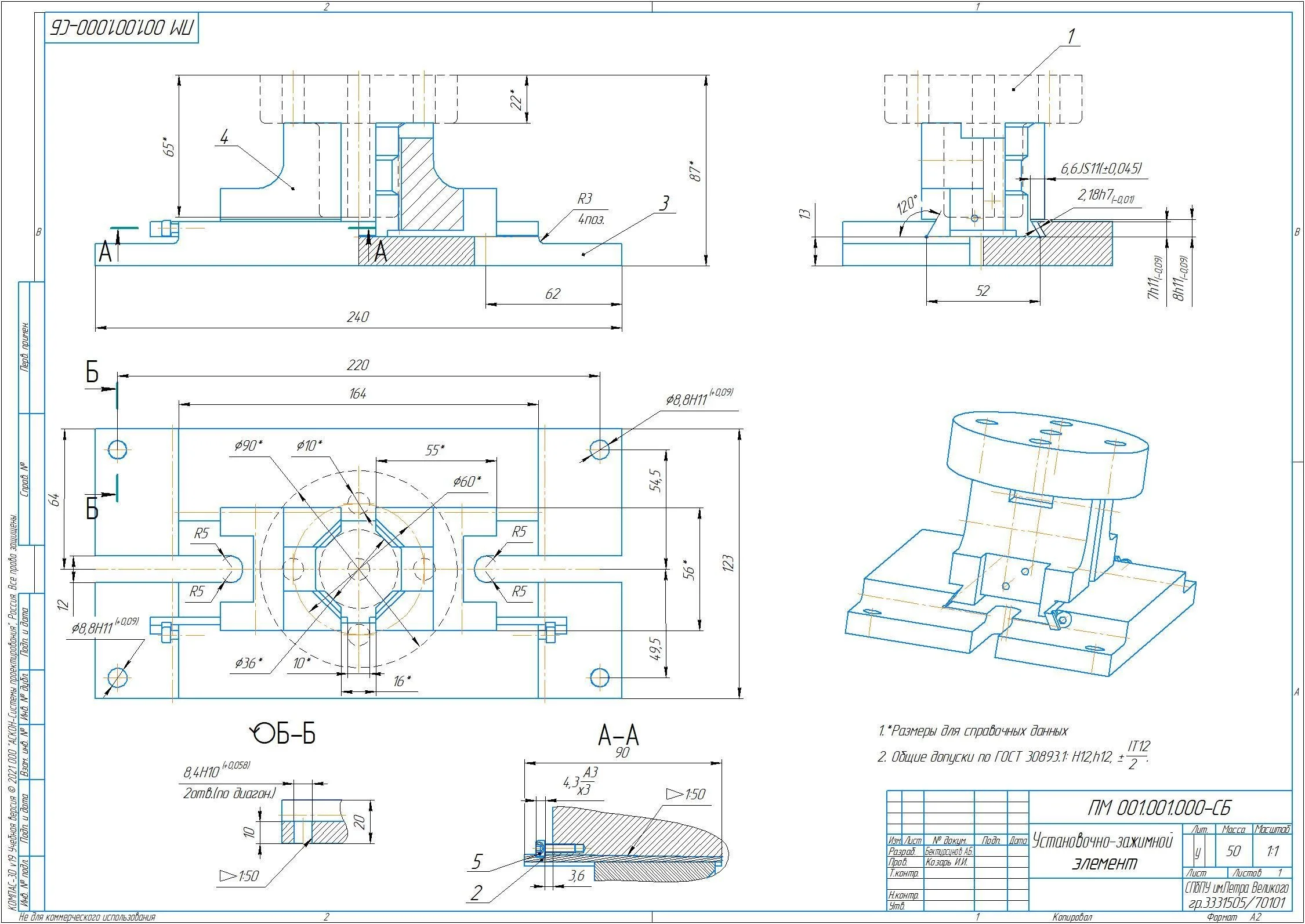Viewport: 1305px width, 924px height.
Task: Click the "Формат A2" label
Action: 1234,918
